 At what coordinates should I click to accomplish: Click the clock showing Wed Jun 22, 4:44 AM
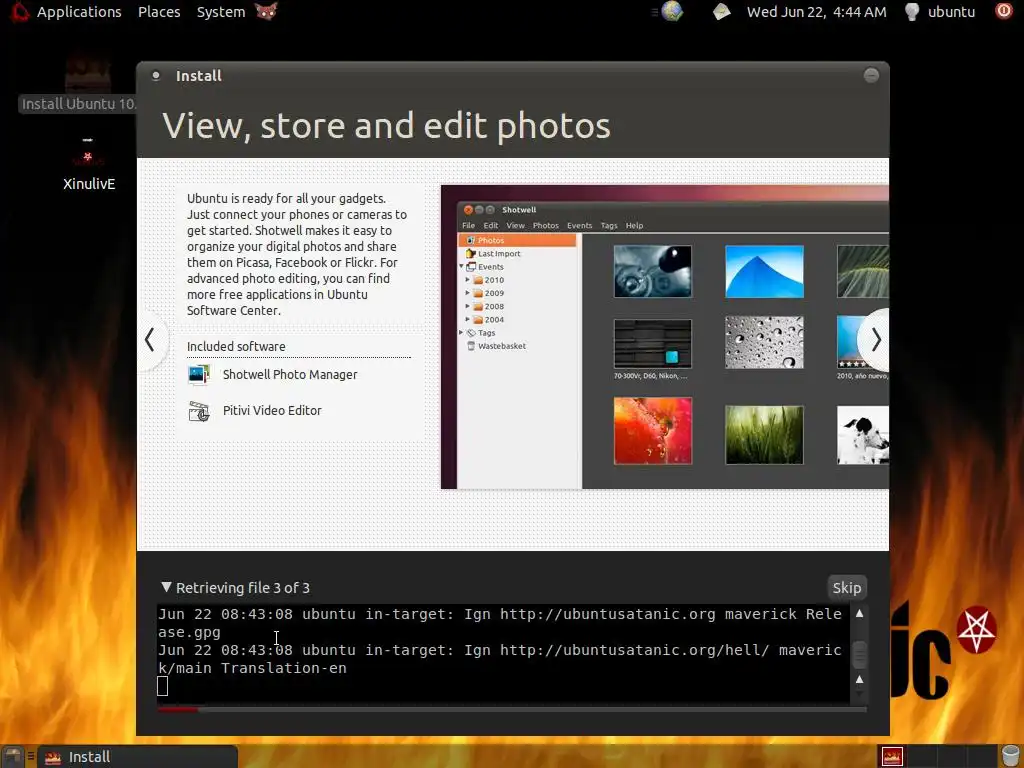coord(816,12)
